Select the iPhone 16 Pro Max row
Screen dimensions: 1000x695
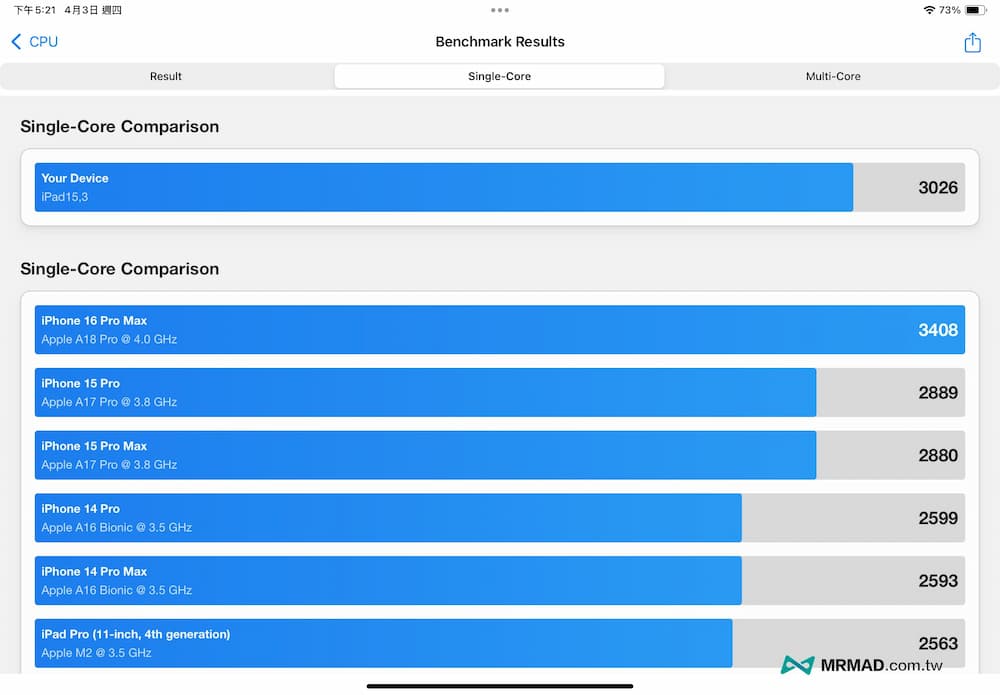click(x=499, y=330)
